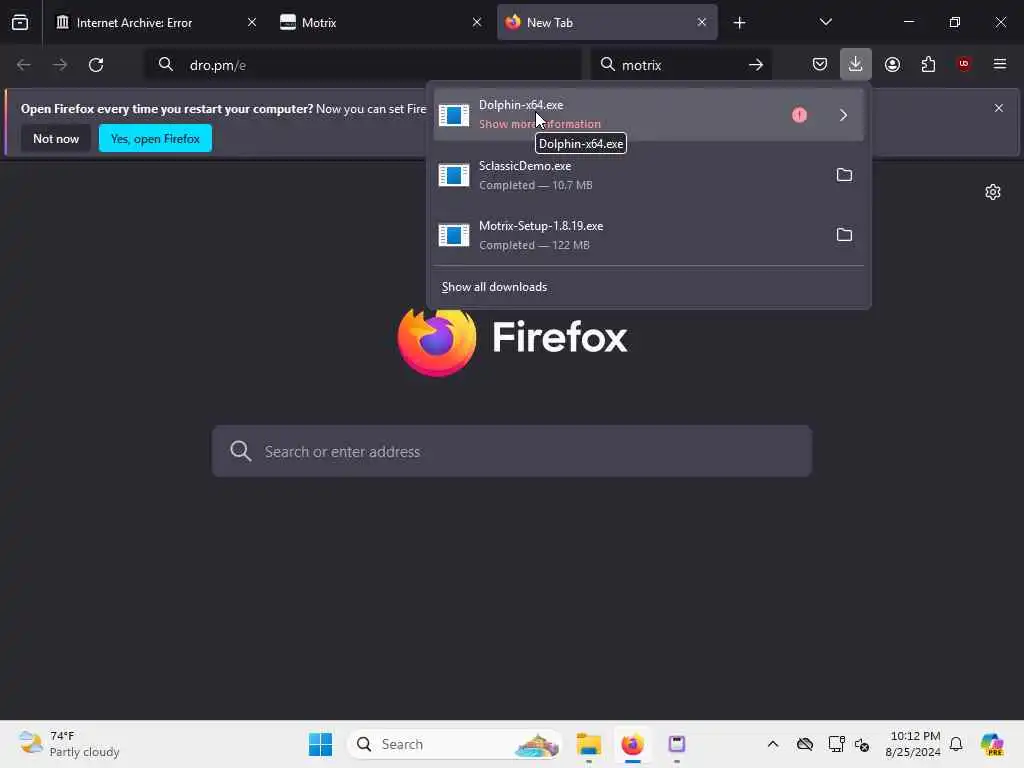Open Firefox from the taskbar

(x=632, y=744)
